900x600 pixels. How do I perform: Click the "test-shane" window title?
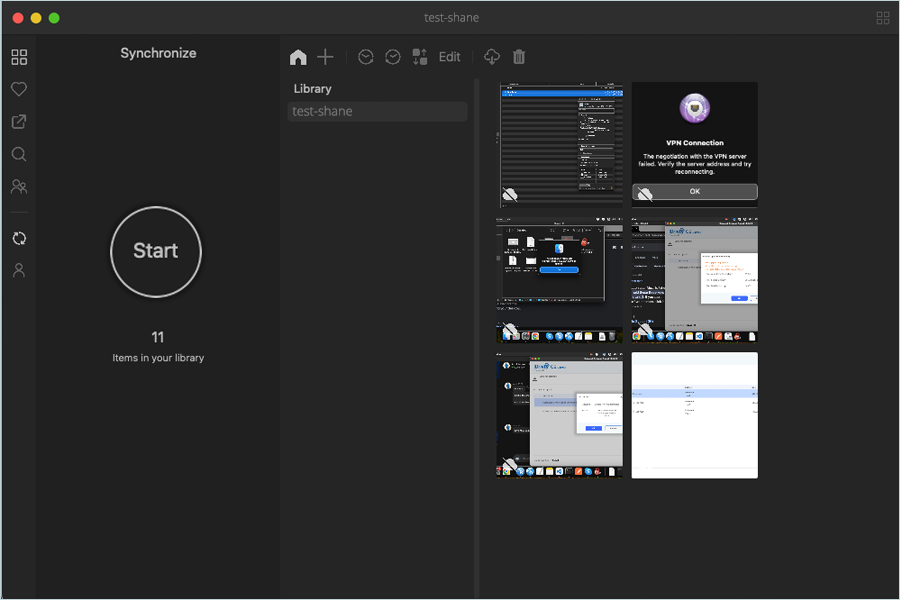(x=451, y=18)
